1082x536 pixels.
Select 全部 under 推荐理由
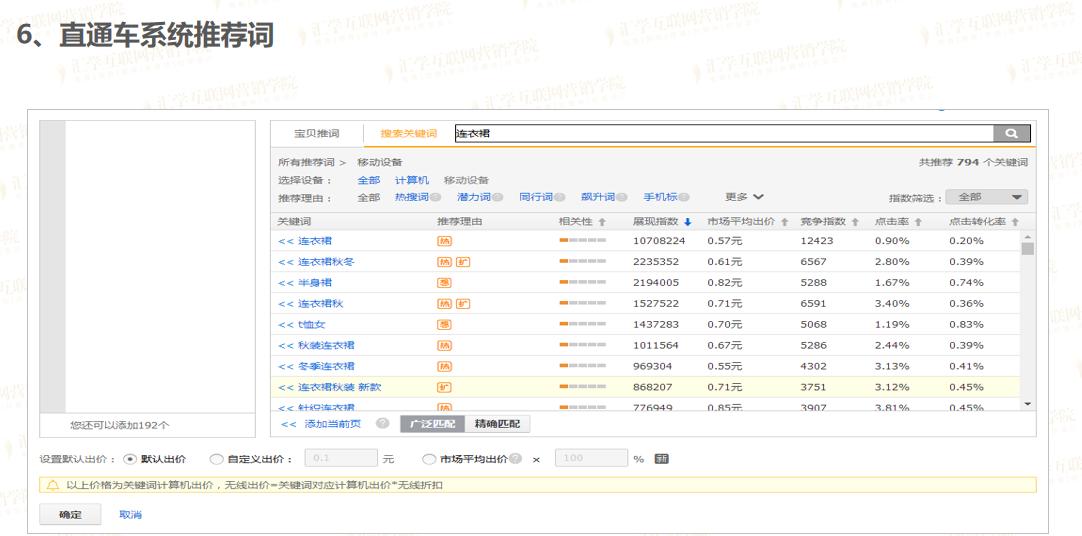pyautogui.click(x=368, y=197)
